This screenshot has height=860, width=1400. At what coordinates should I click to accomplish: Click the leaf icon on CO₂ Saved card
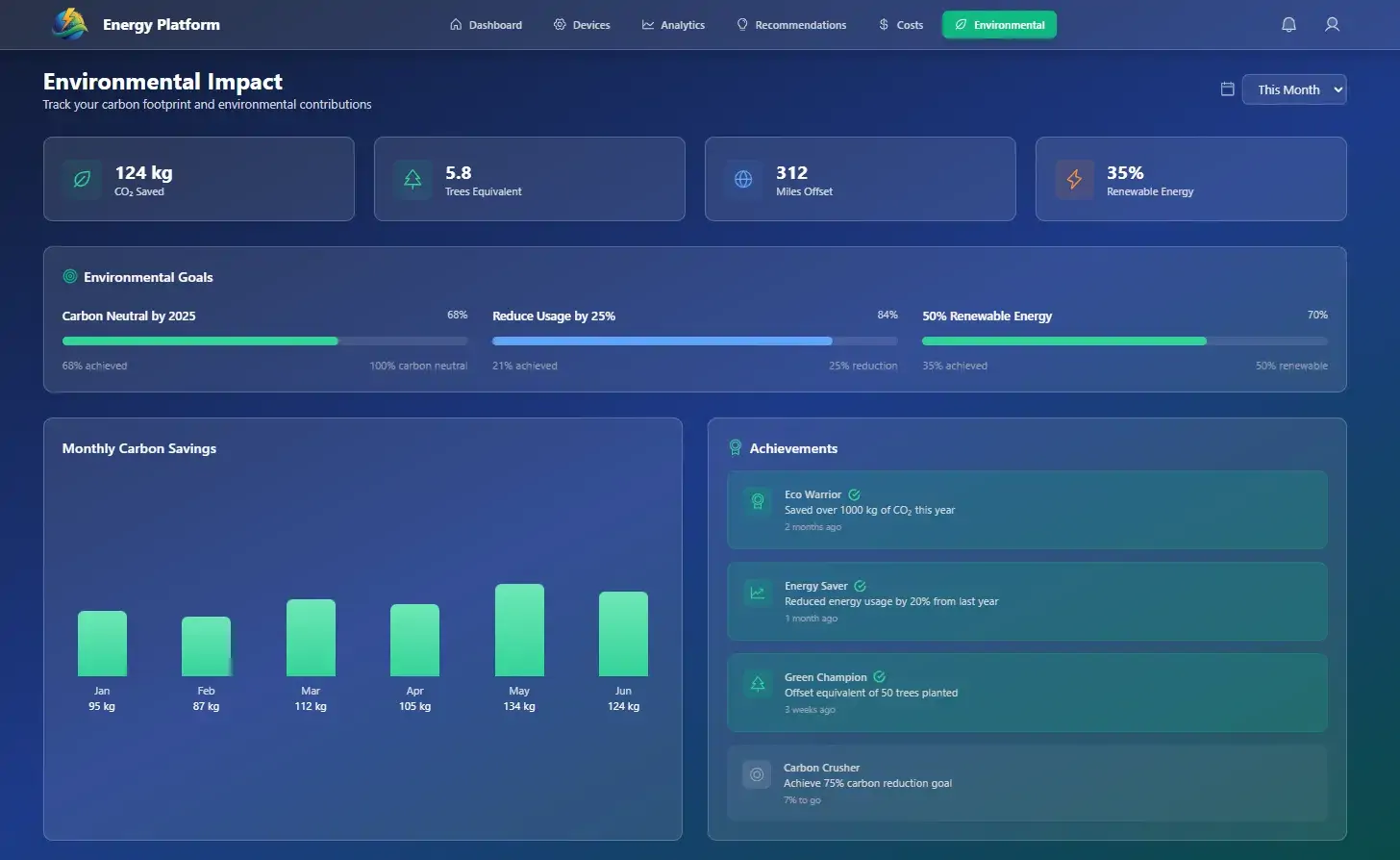tap(83, 180)
